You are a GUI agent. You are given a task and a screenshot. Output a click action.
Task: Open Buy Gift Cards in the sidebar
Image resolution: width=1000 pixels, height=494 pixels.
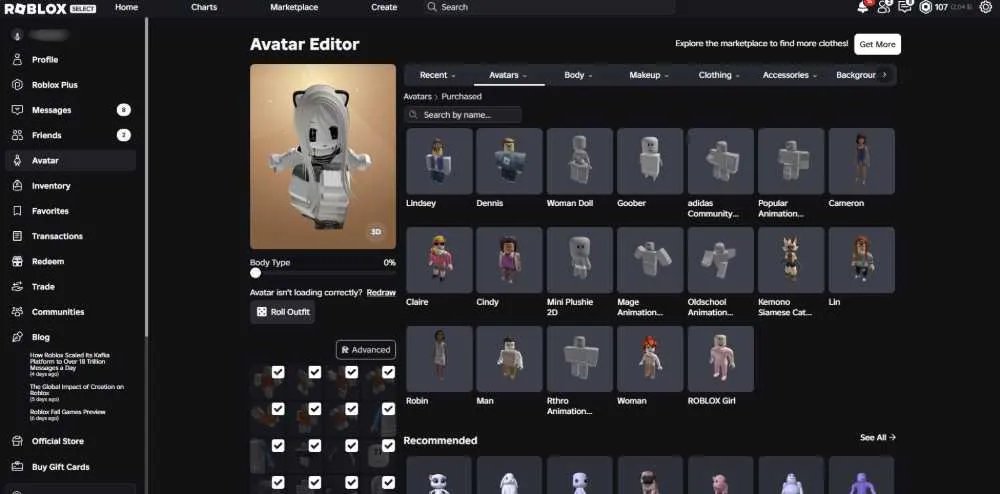(x=70, y=467)
